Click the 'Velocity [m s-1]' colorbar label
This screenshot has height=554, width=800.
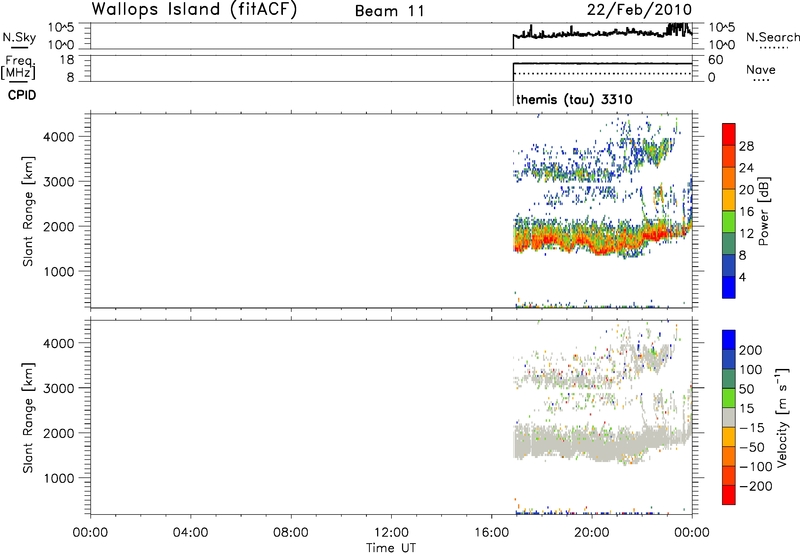[782, 417]
